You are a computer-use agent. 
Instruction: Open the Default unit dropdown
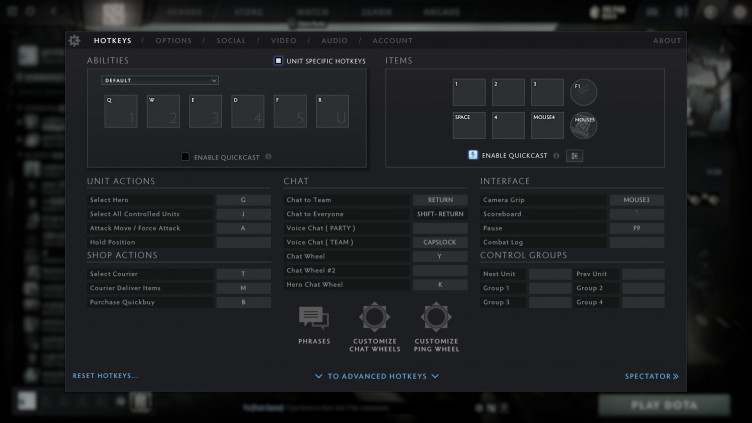pos(160,80)
